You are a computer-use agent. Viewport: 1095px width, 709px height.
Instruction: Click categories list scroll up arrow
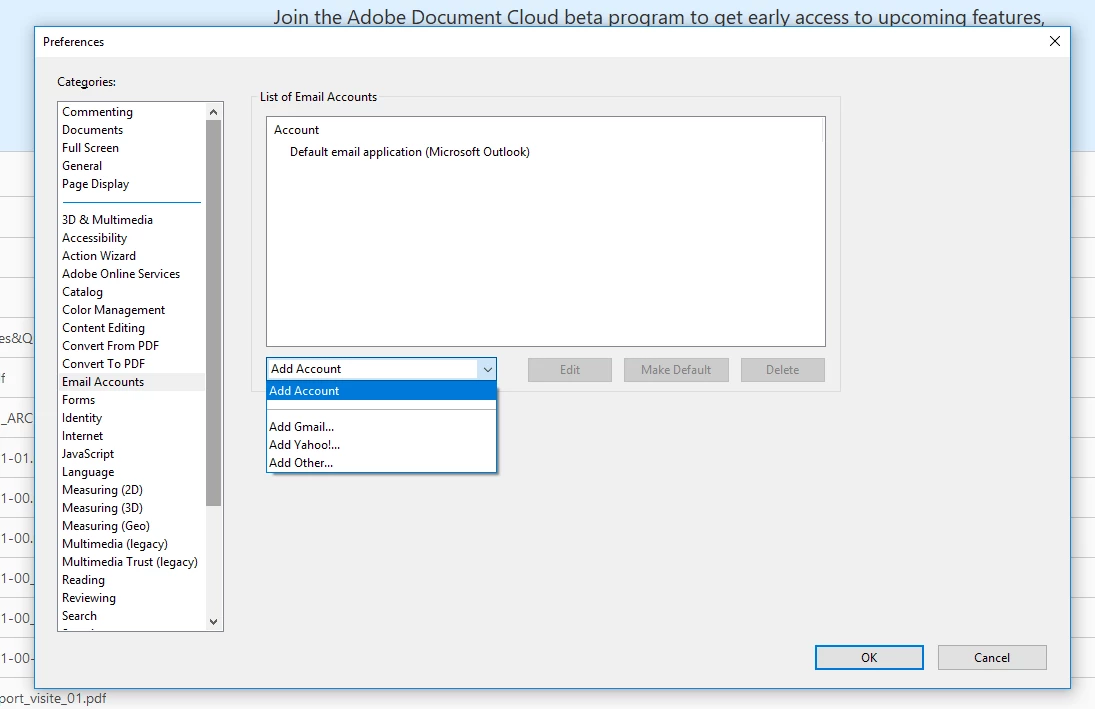pos(214,112)
